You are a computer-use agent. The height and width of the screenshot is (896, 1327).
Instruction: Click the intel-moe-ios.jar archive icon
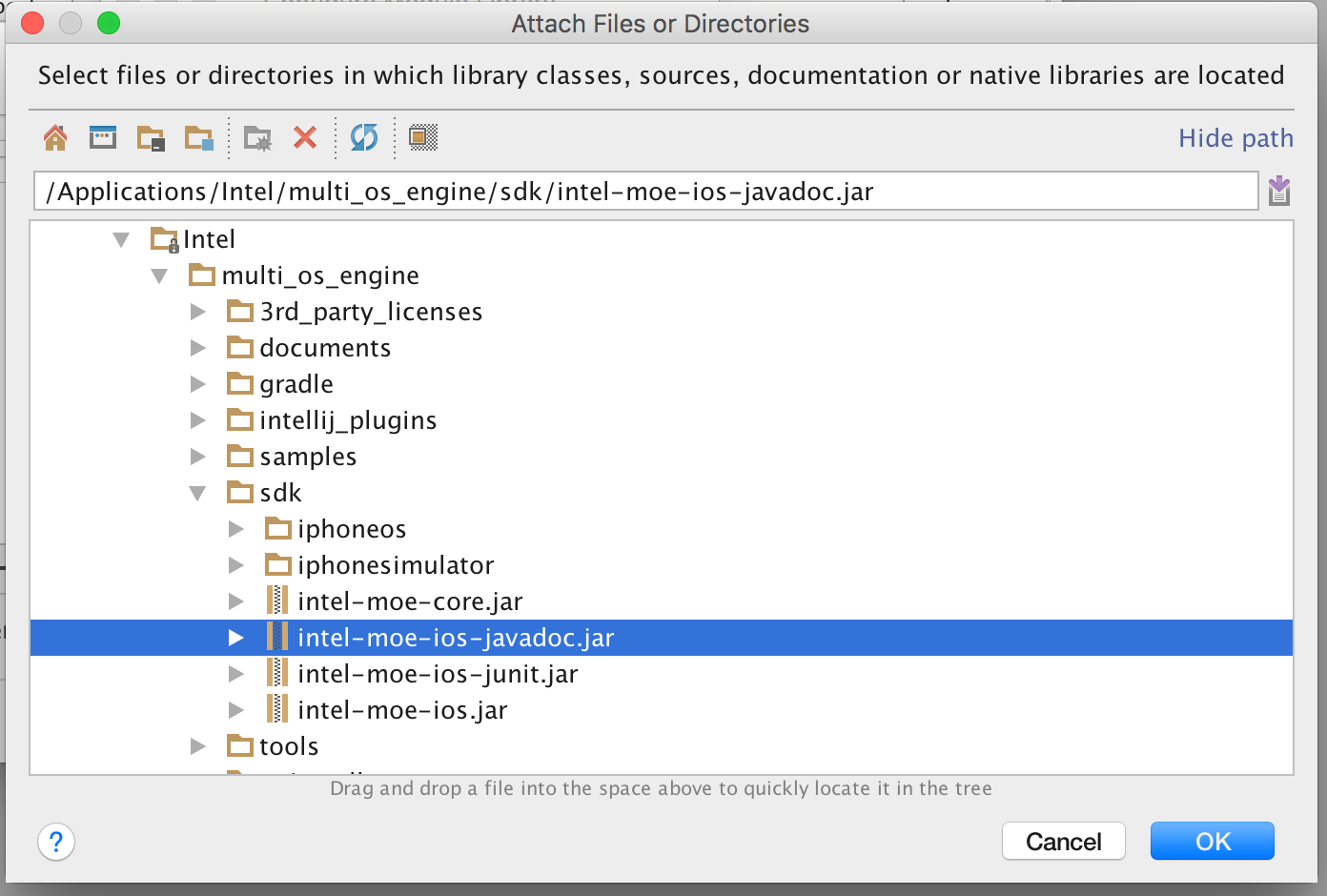click(277, 710)
